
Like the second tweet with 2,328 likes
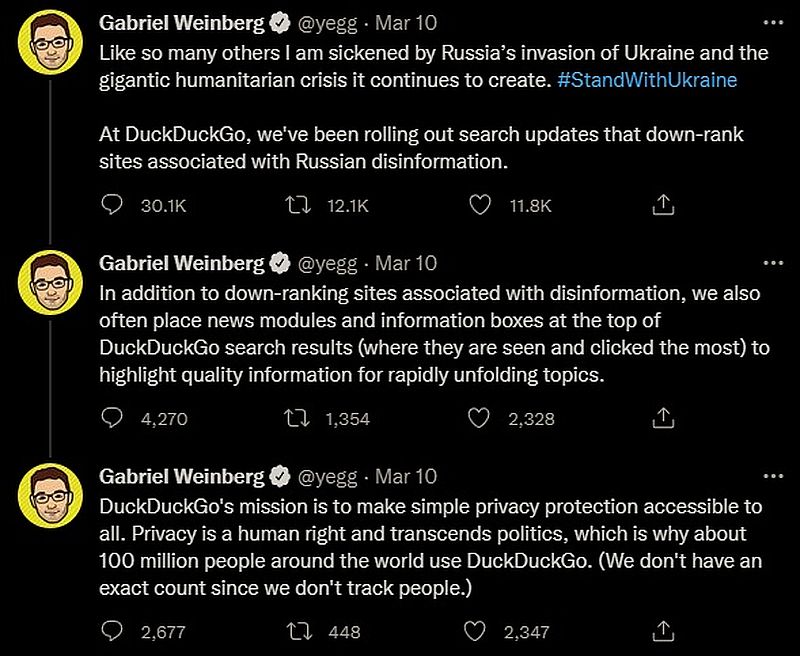[x=480, y=419]
